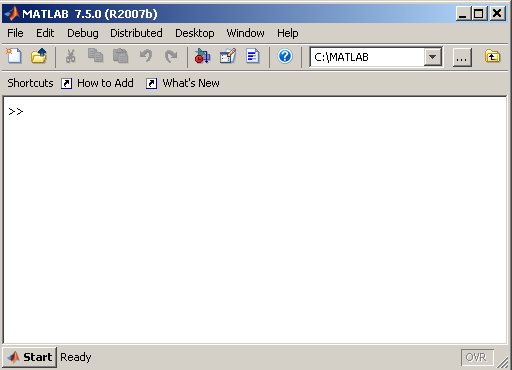Click the Ready status text

[76, 357]
